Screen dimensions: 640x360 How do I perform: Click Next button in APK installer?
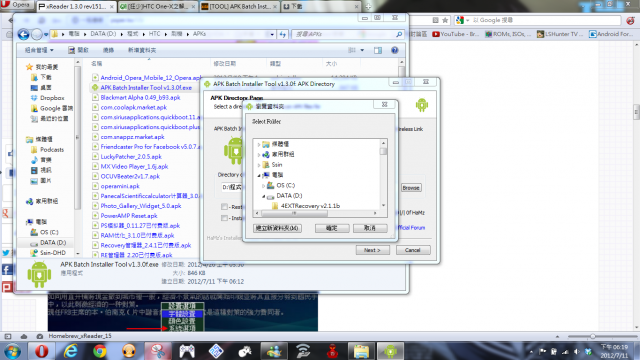[x=372, y=250]
